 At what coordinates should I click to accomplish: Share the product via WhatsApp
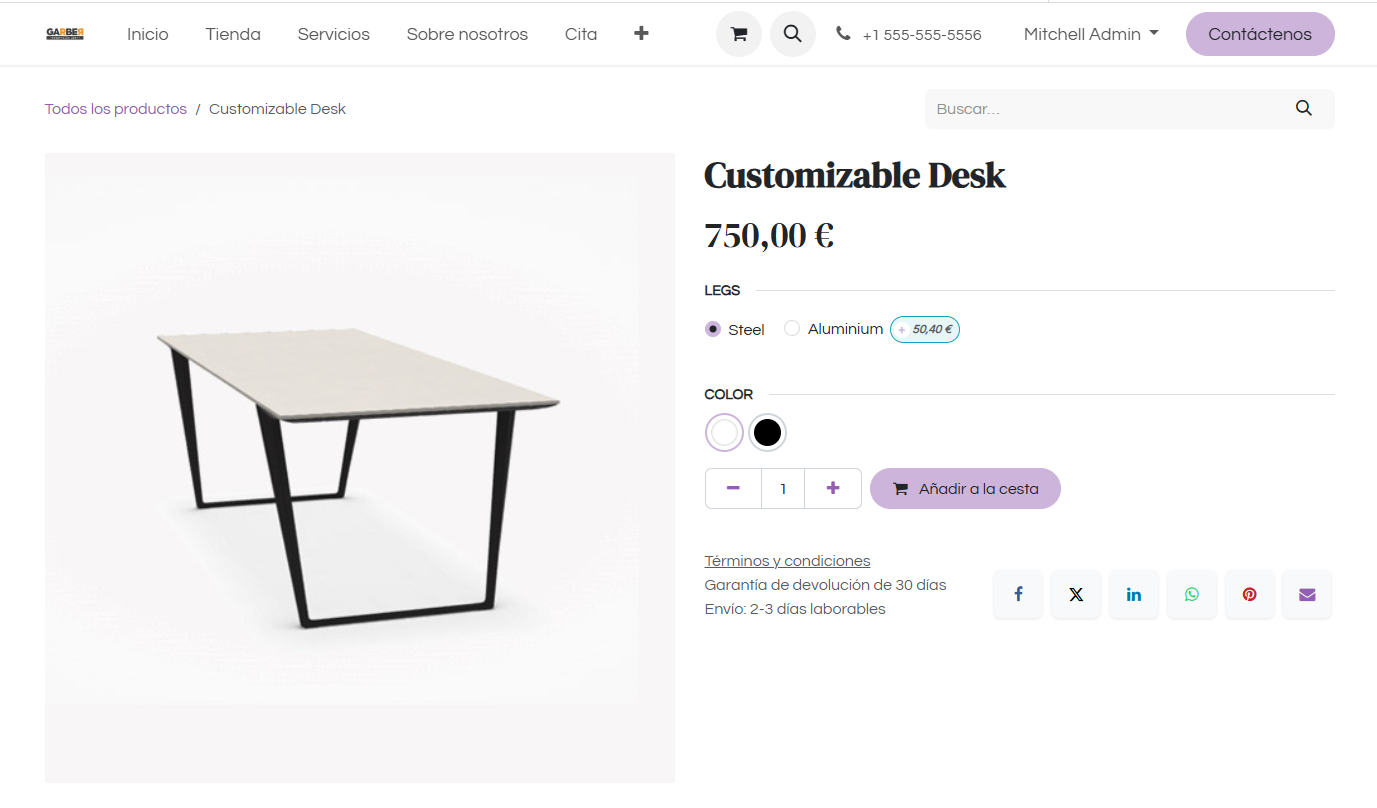click(1191, 593)
